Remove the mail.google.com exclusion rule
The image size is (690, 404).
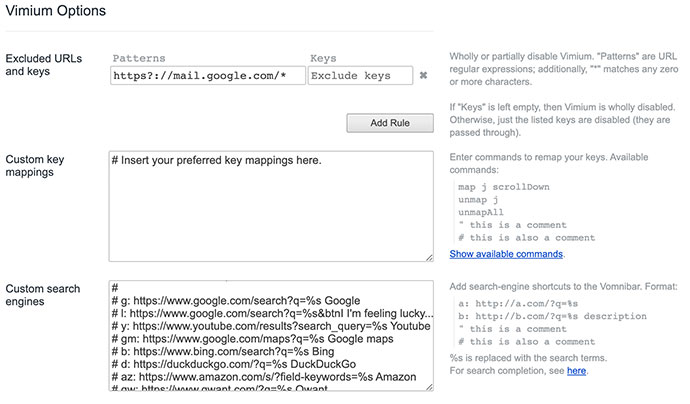coord(423,75)
